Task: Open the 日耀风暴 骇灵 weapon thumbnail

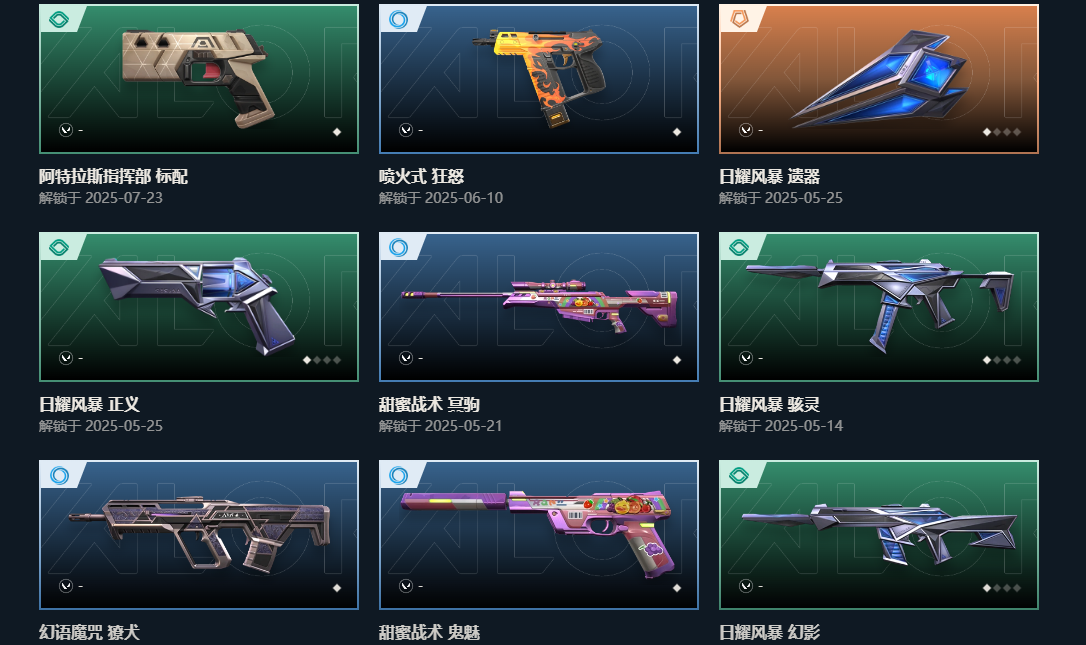Action: 879,307
